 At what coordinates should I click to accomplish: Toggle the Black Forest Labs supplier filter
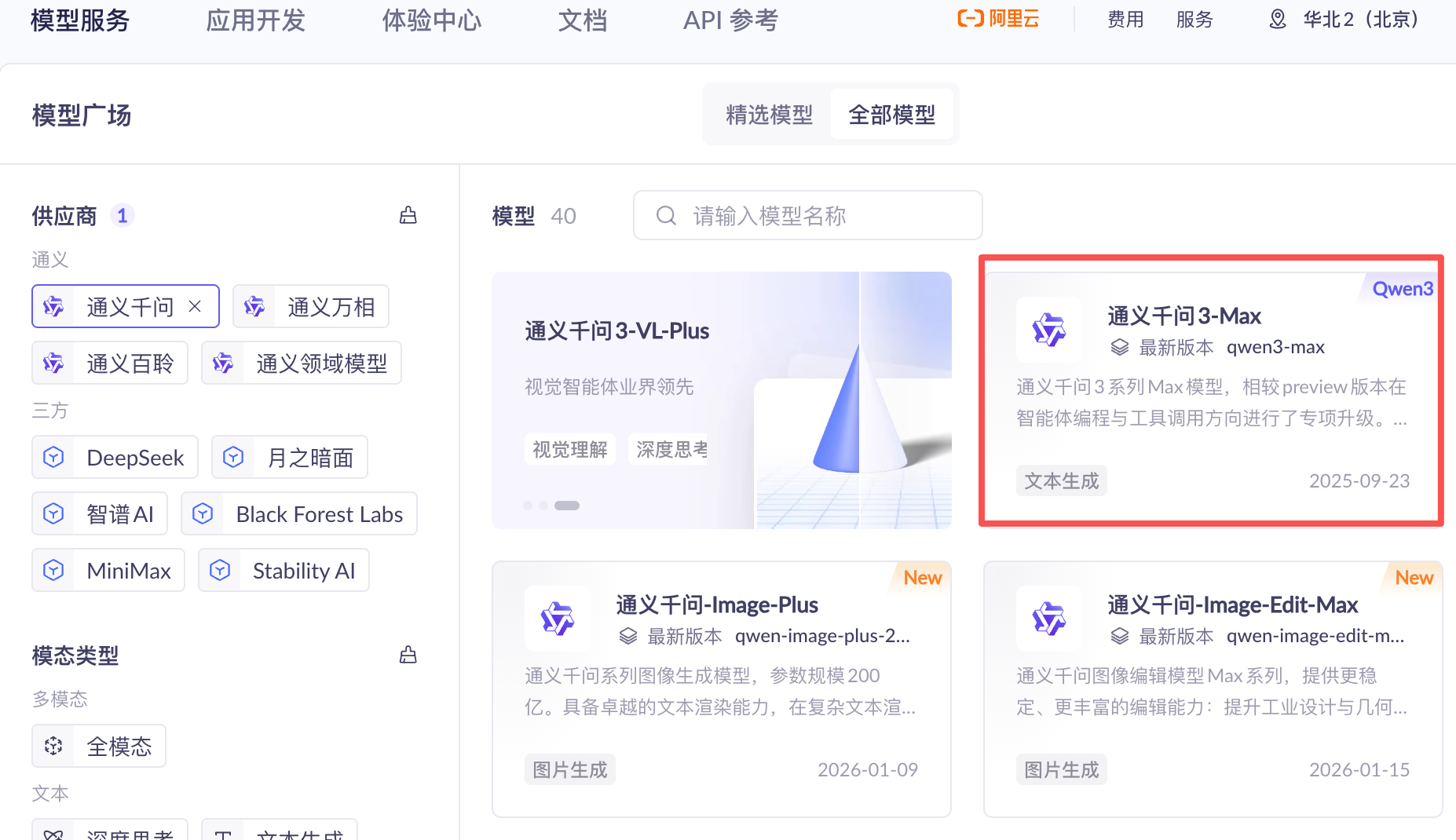(299, 513)
